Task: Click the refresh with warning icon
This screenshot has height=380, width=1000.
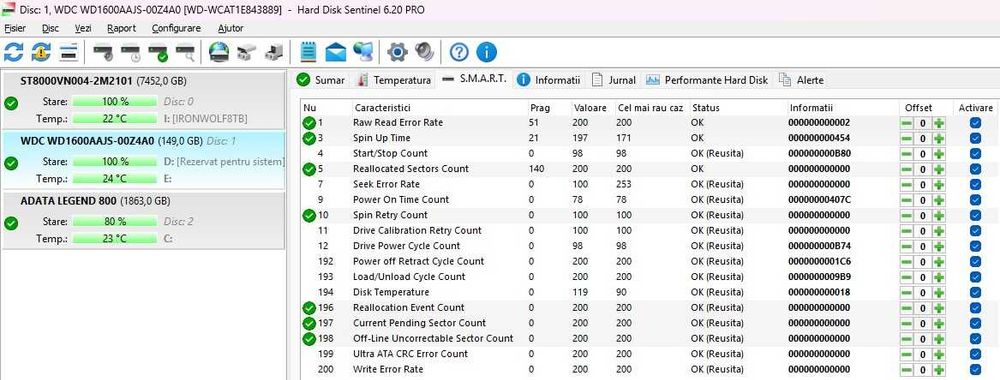Action: pos(41,52)
